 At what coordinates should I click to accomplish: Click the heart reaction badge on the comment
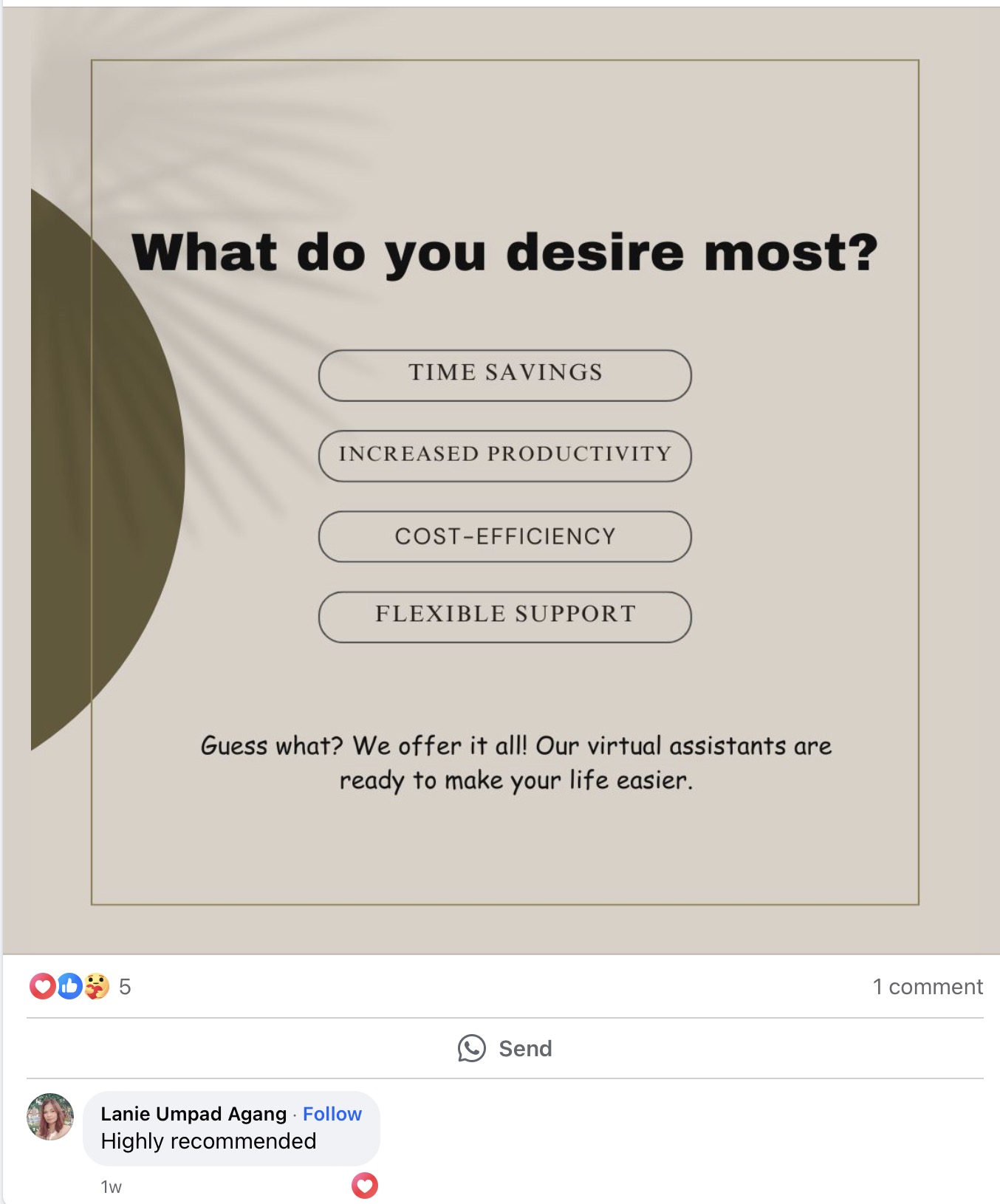pyautogui.click(x=364, y=1186)
